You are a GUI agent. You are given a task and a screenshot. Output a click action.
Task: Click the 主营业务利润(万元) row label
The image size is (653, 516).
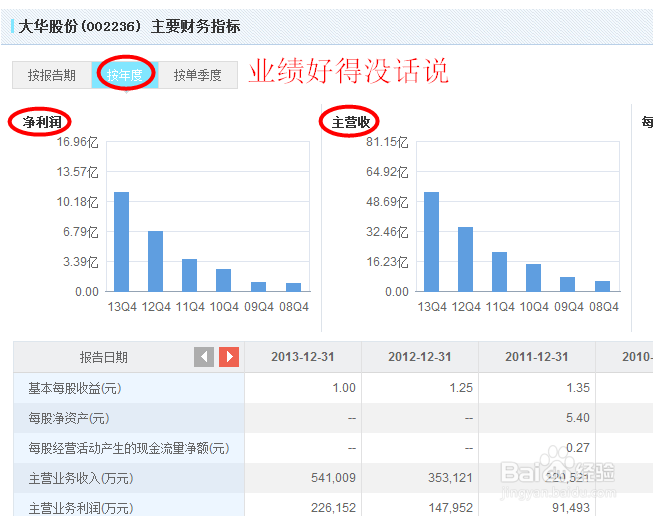click(x=81, y=508)
